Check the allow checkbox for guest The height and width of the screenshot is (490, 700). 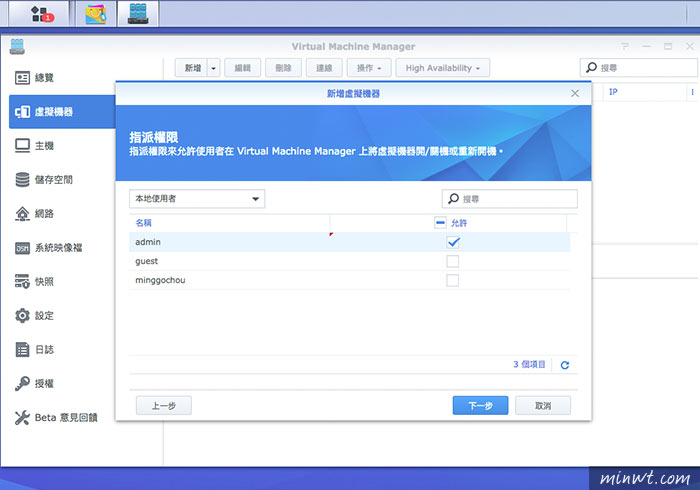[x=453, y=261]
